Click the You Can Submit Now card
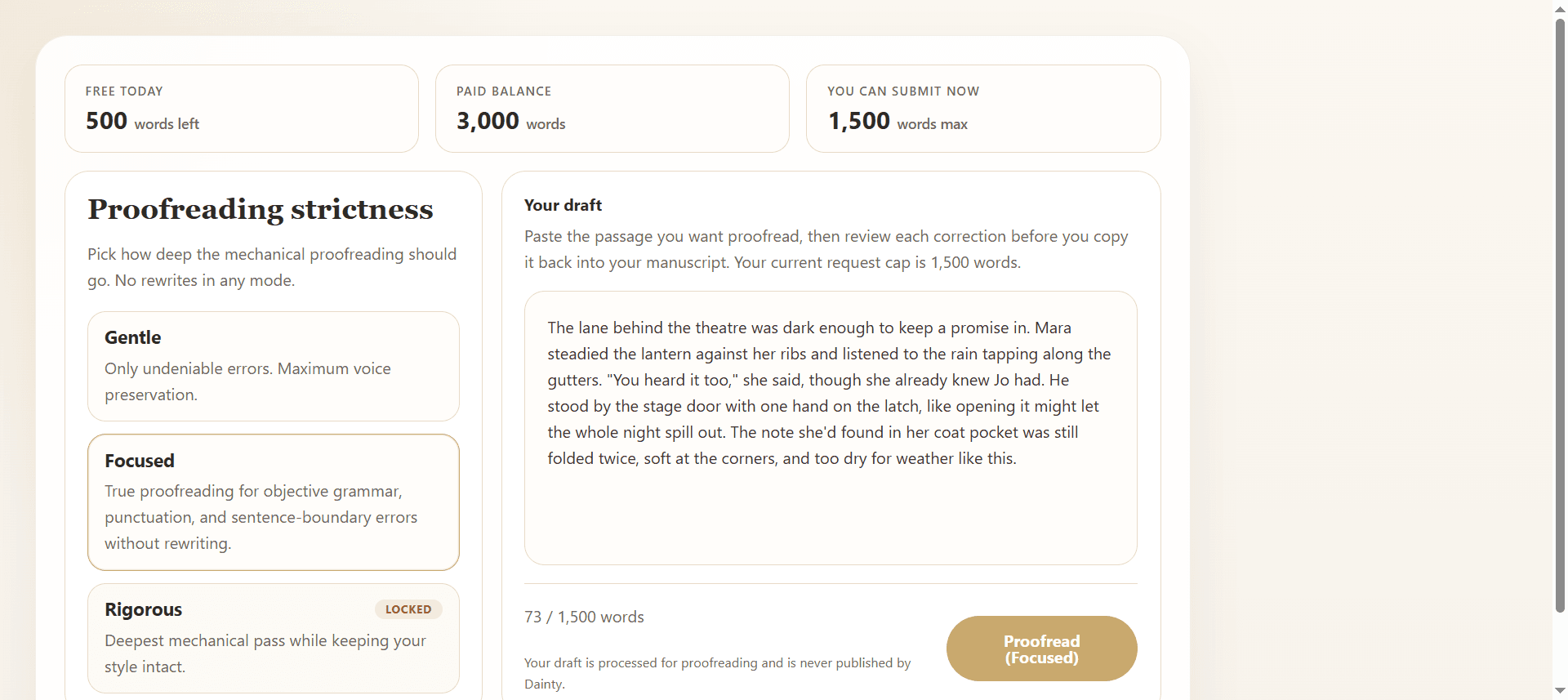 (983, 109)
